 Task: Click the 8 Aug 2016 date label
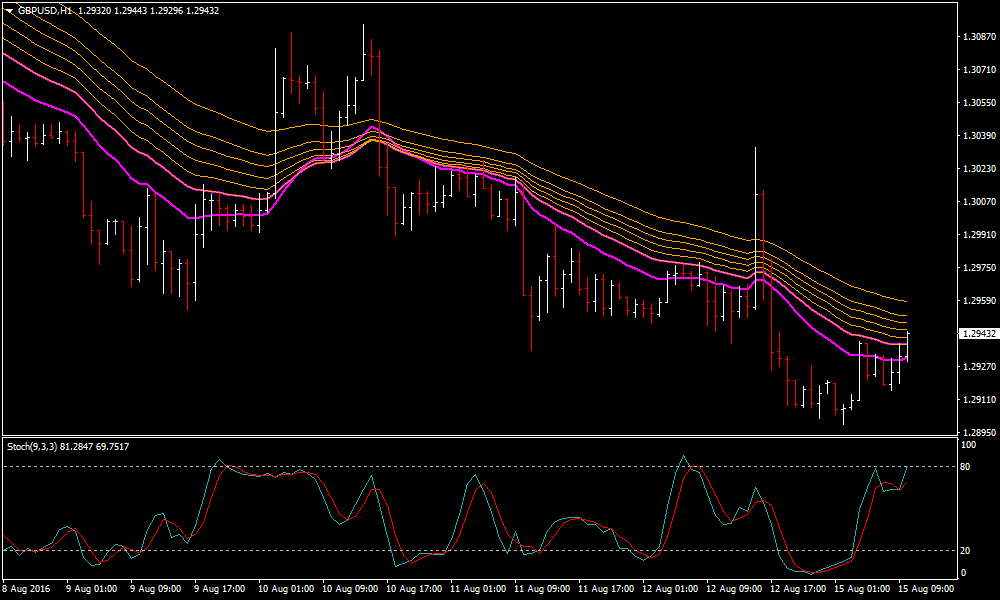tap(28, 589)
